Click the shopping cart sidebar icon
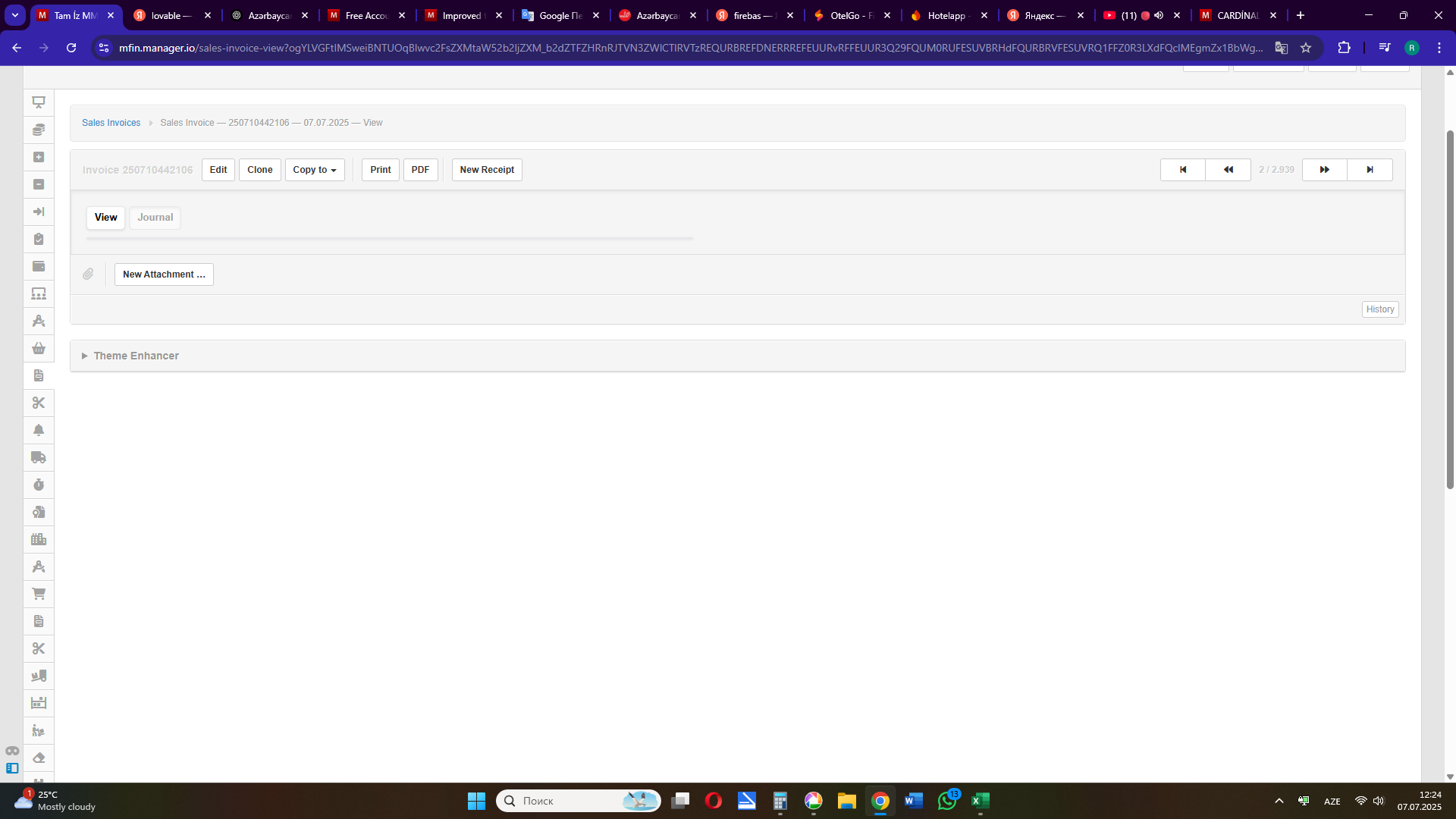The image size is (1456, 819). tap(39, 594)
